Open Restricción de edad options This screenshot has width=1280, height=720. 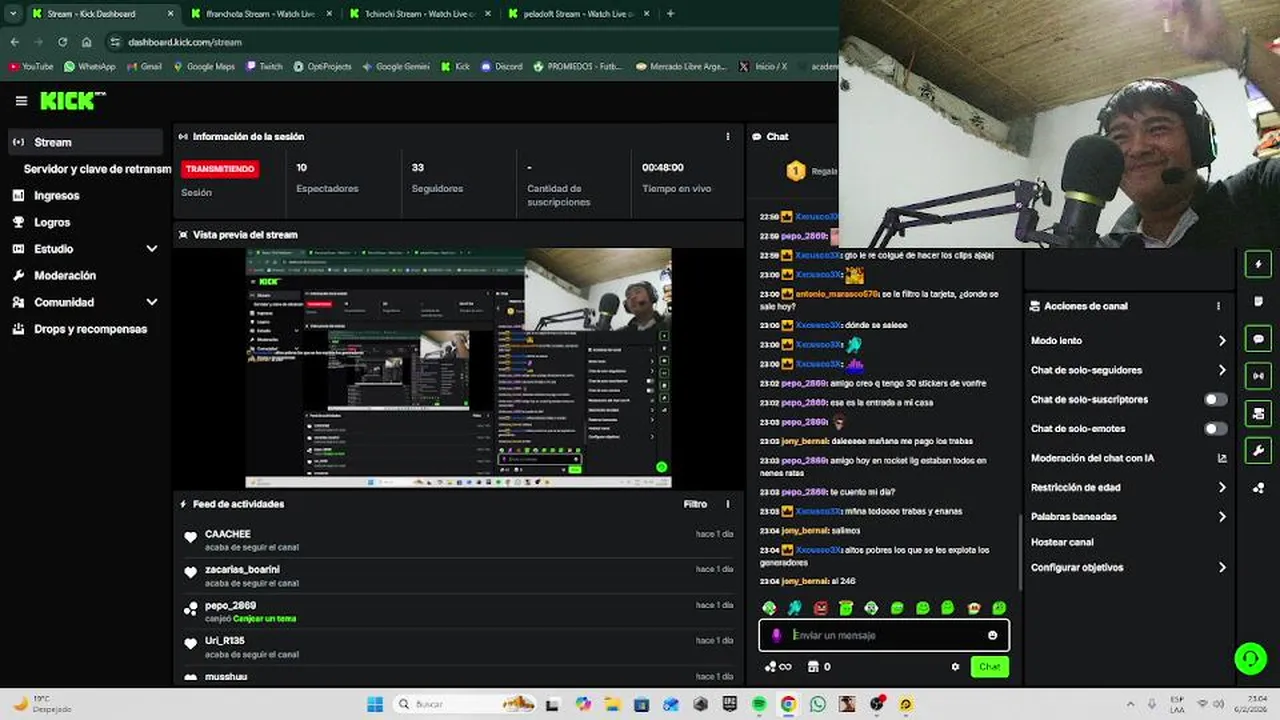click(1128, 487)
